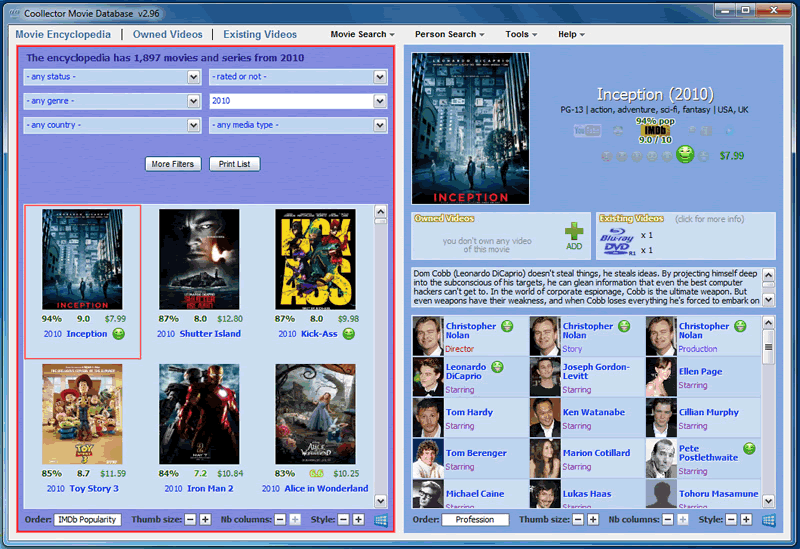The width and height of the screenshot is (800, 549).
Task: Add an owned video with the green plus
Action: (574, 231)
